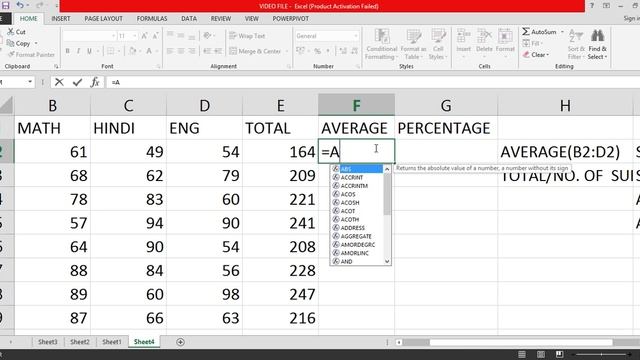This screenshot has width=640, height=360.
Task: Select AND in the function list
Action: (x=357, y=261)
